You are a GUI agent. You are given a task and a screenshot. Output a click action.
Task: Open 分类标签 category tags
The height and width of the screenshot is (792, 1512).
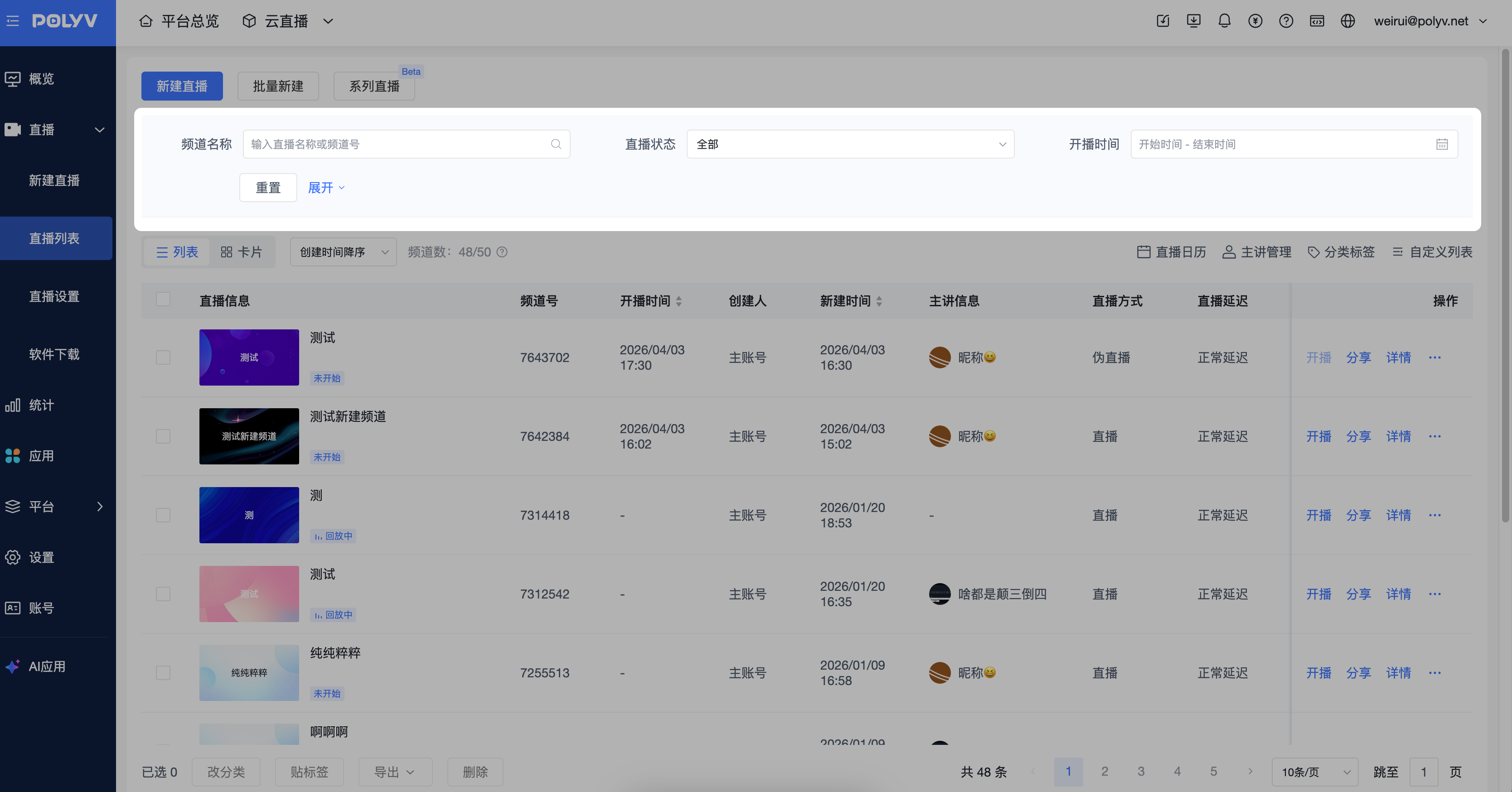tap(1341, 252)
